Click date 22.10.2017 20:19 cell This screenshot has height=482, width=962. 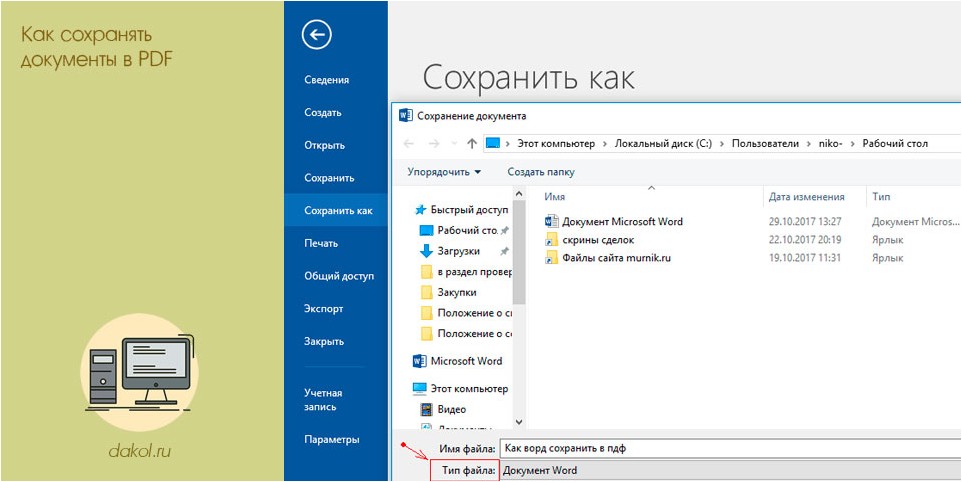tap(805, 240)
